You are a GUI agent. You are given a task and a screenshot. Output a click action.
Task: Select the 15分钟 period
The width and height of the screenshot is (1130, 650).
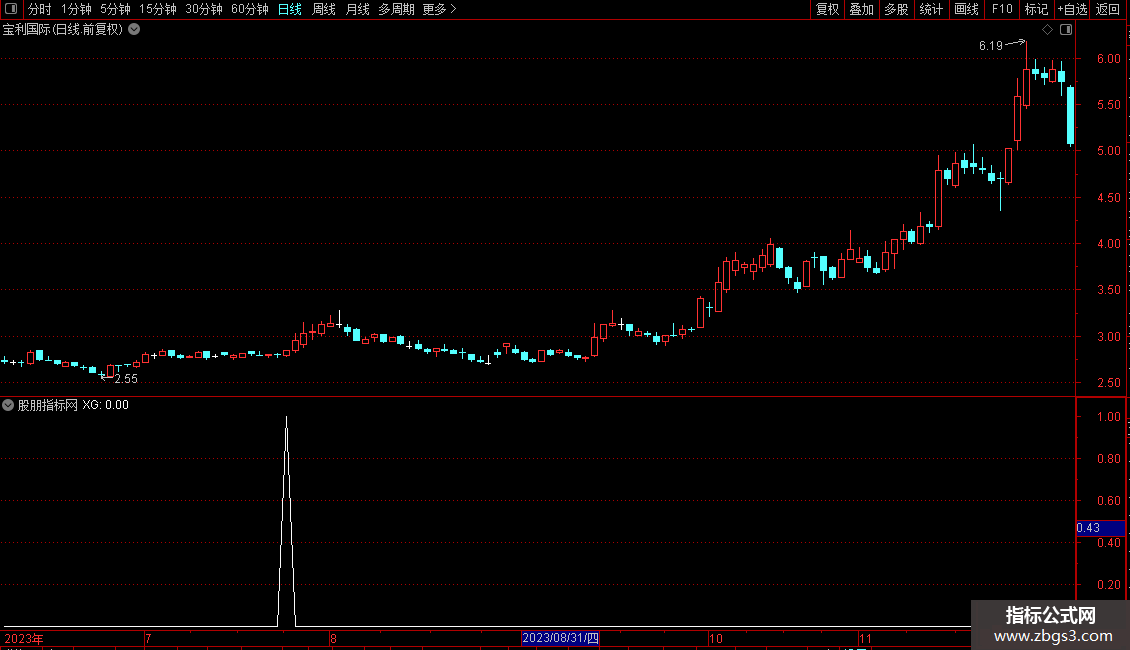click(157, 9)
